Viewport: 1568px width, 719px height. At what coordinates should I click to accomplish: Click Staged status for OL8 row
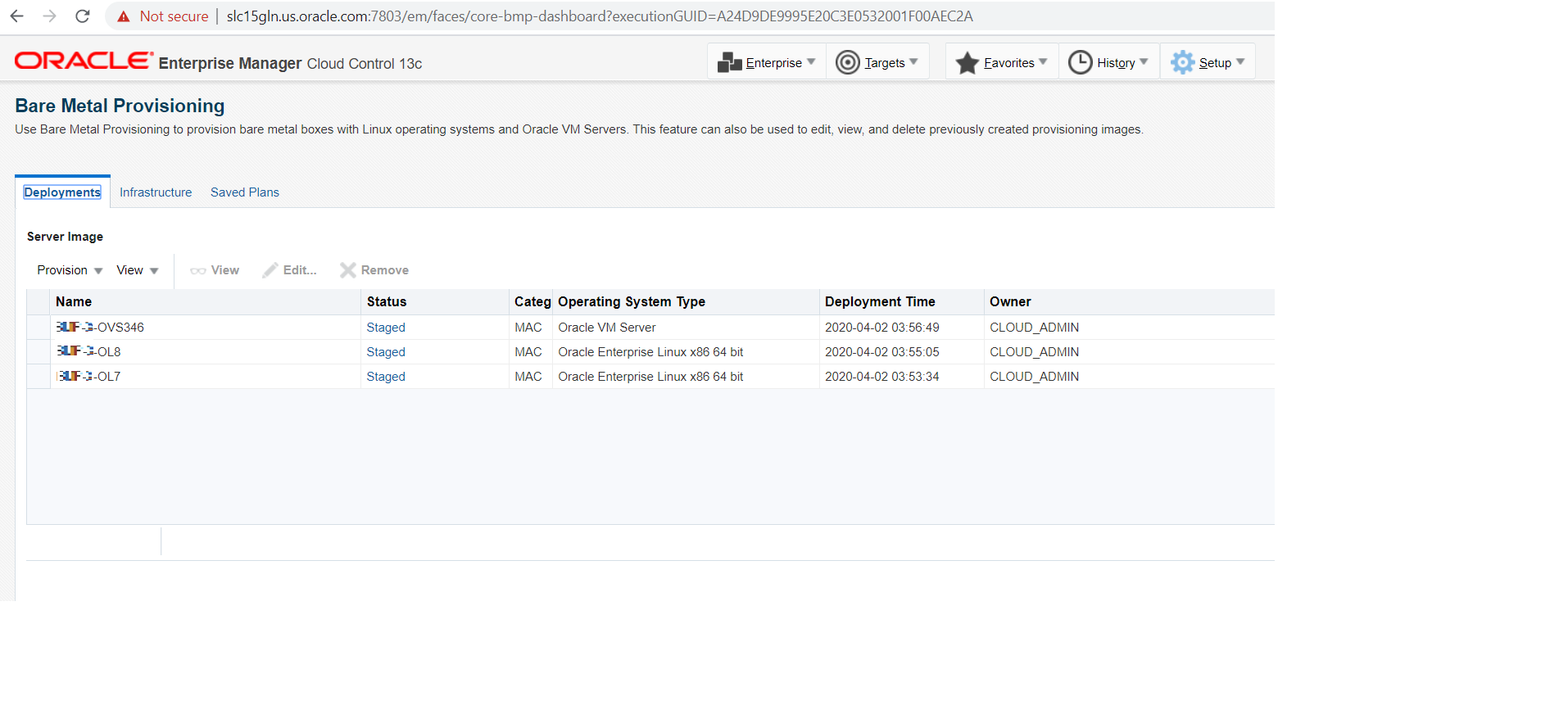pos(386,352)
